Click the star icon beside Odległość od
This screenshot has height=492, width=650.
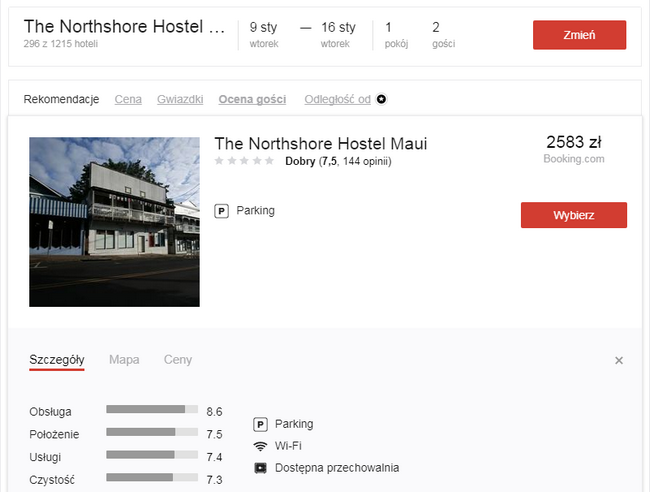381,99
